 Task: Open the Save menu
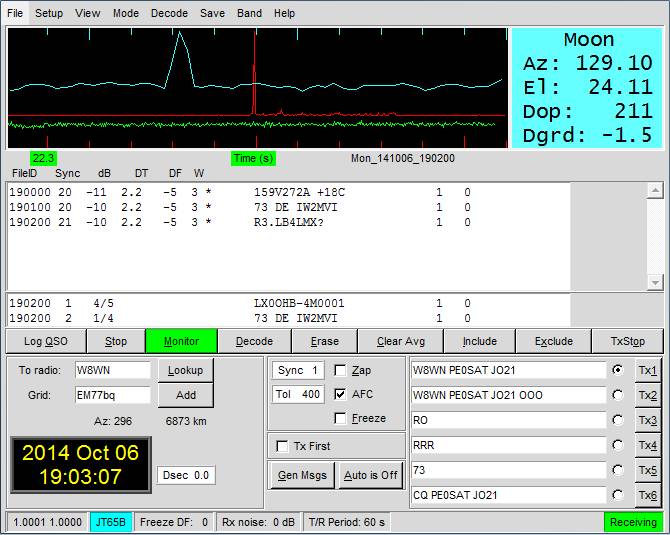(212, 13)
